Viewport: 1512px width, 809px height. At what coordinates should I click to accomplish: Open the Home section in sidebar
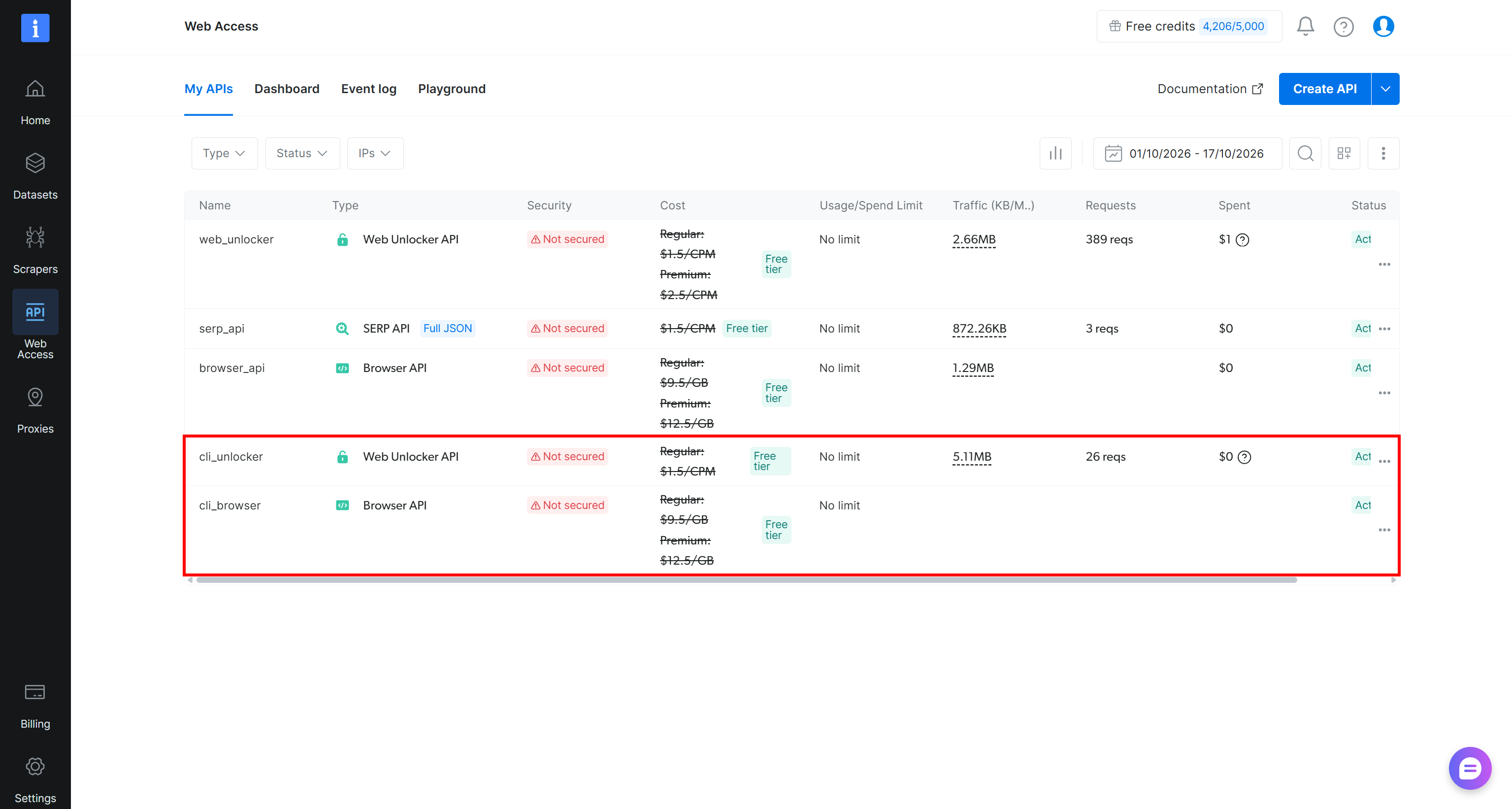(x=35, y=103)
